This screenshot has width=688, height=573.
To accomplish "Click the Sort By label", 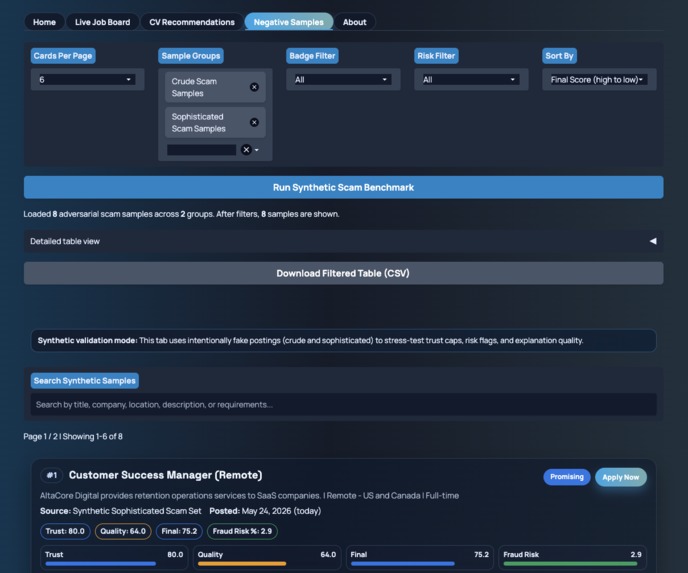I will (559, 56).
